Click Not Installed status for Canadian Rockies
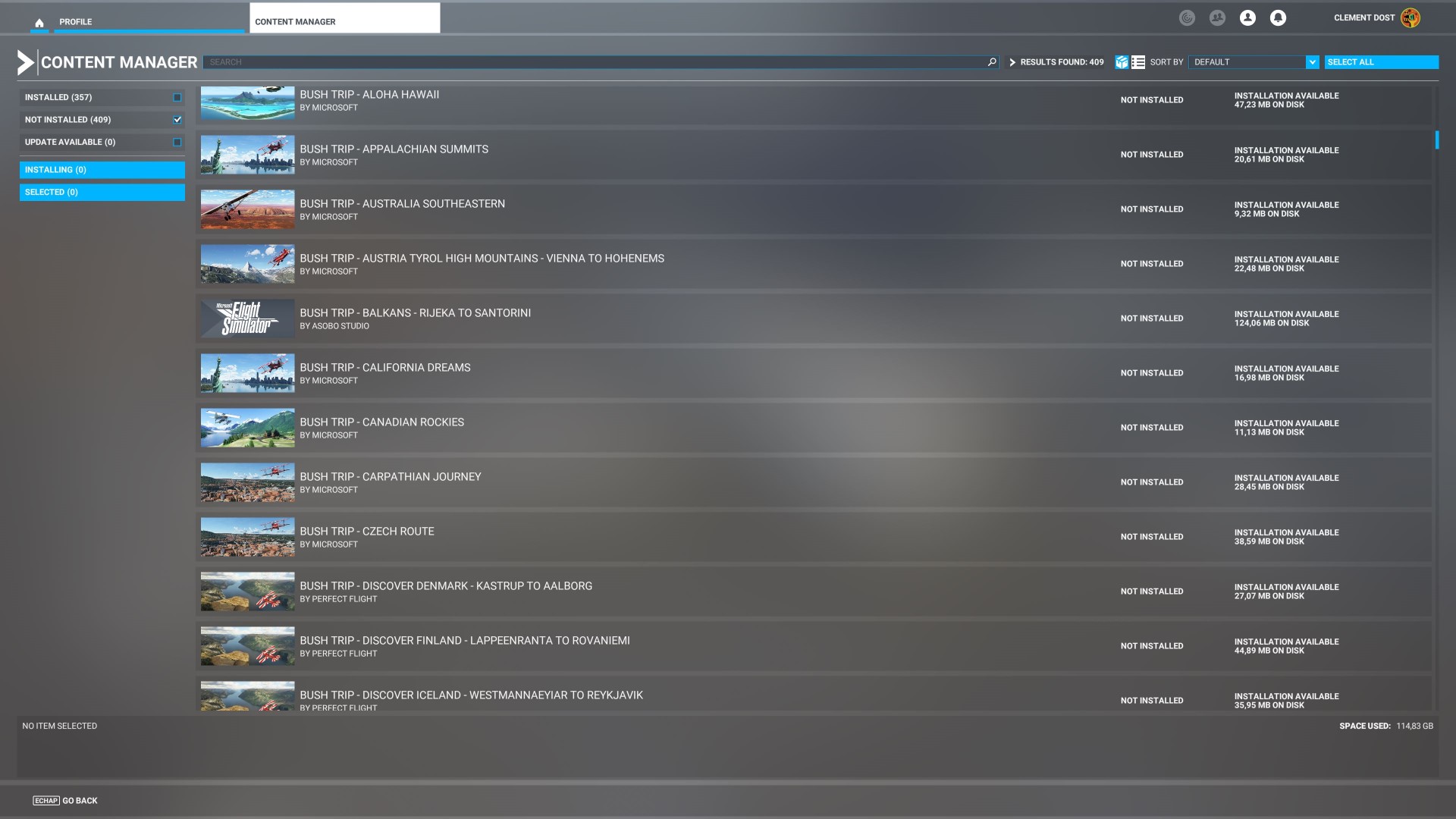 coord(1152,428)
